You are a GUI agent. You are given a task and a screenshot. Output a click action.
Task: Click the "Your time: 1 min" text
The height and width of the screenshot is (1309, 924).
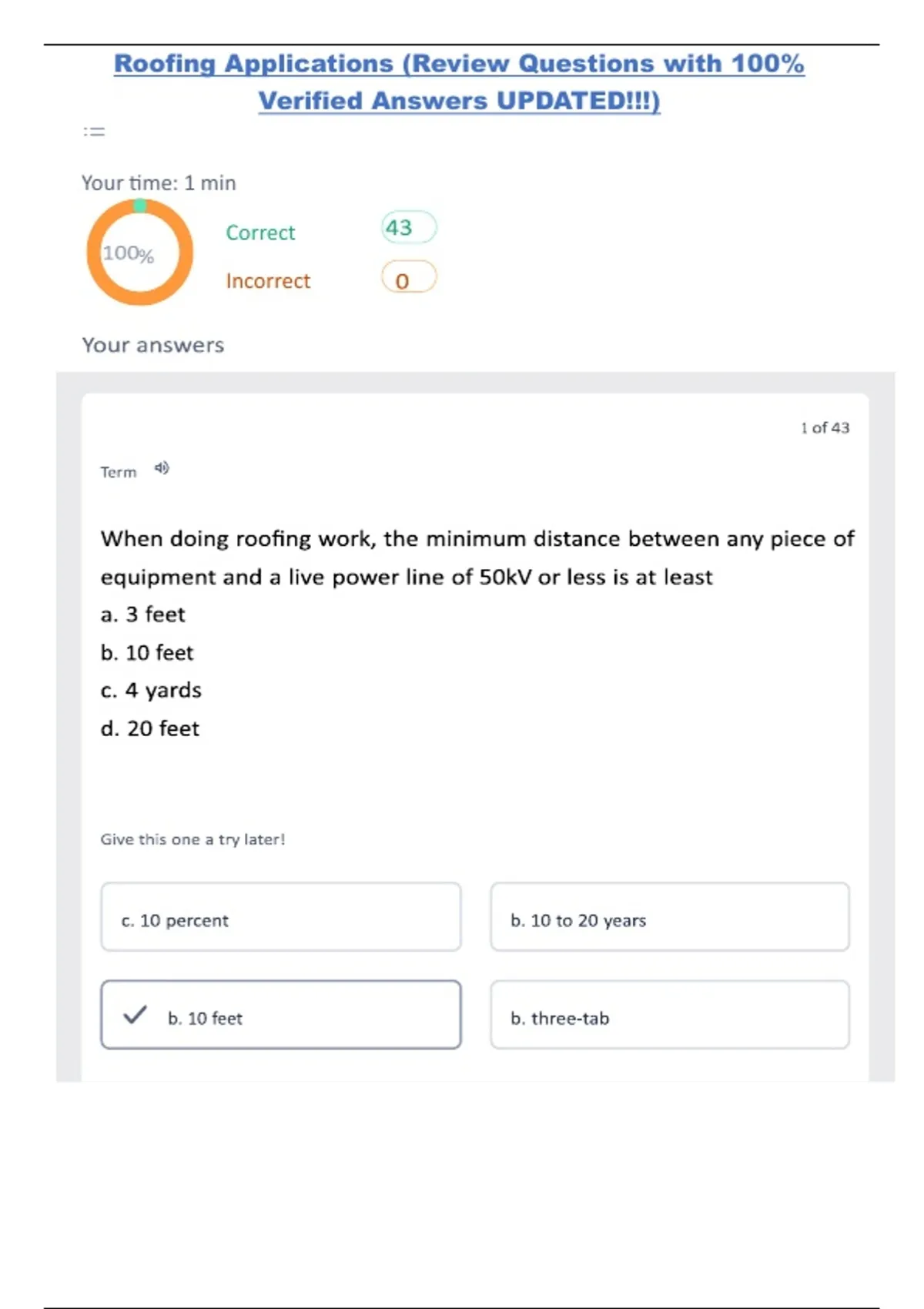pyautogui.click(x=159, y=183)
